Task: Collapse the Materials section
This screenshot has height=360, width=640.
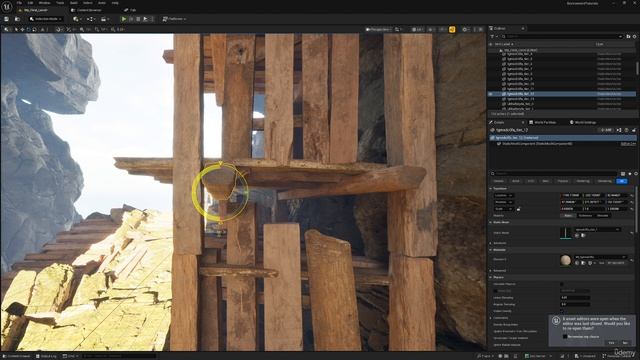Action: pos(491,250)
